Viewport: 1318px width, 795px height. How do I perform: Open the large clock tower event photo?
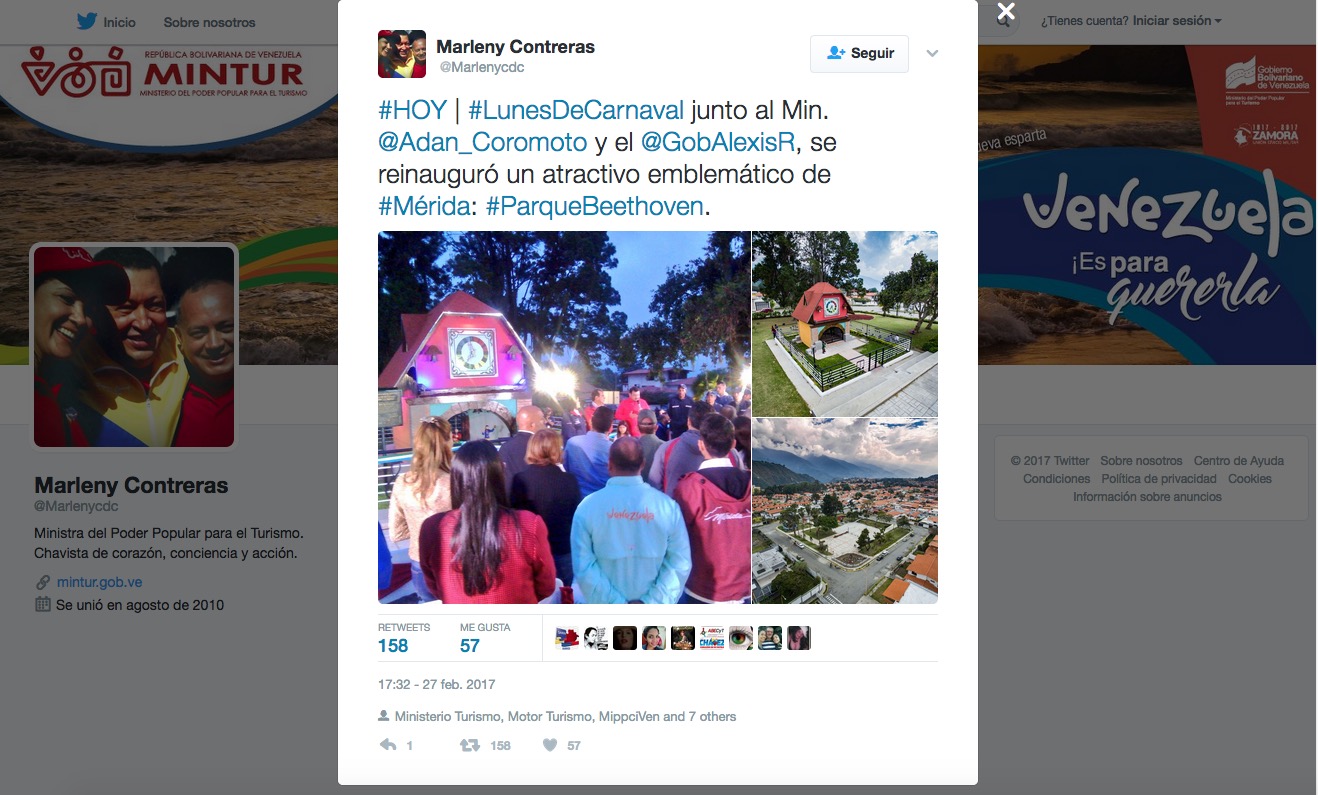point(564,418)
